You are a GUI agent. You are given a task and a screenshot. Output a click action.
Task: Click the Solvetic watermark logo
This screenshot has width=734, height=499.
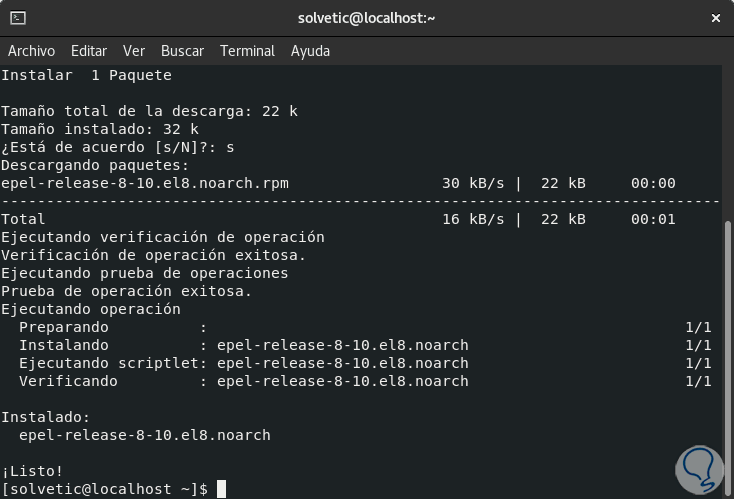coord(693,468)
